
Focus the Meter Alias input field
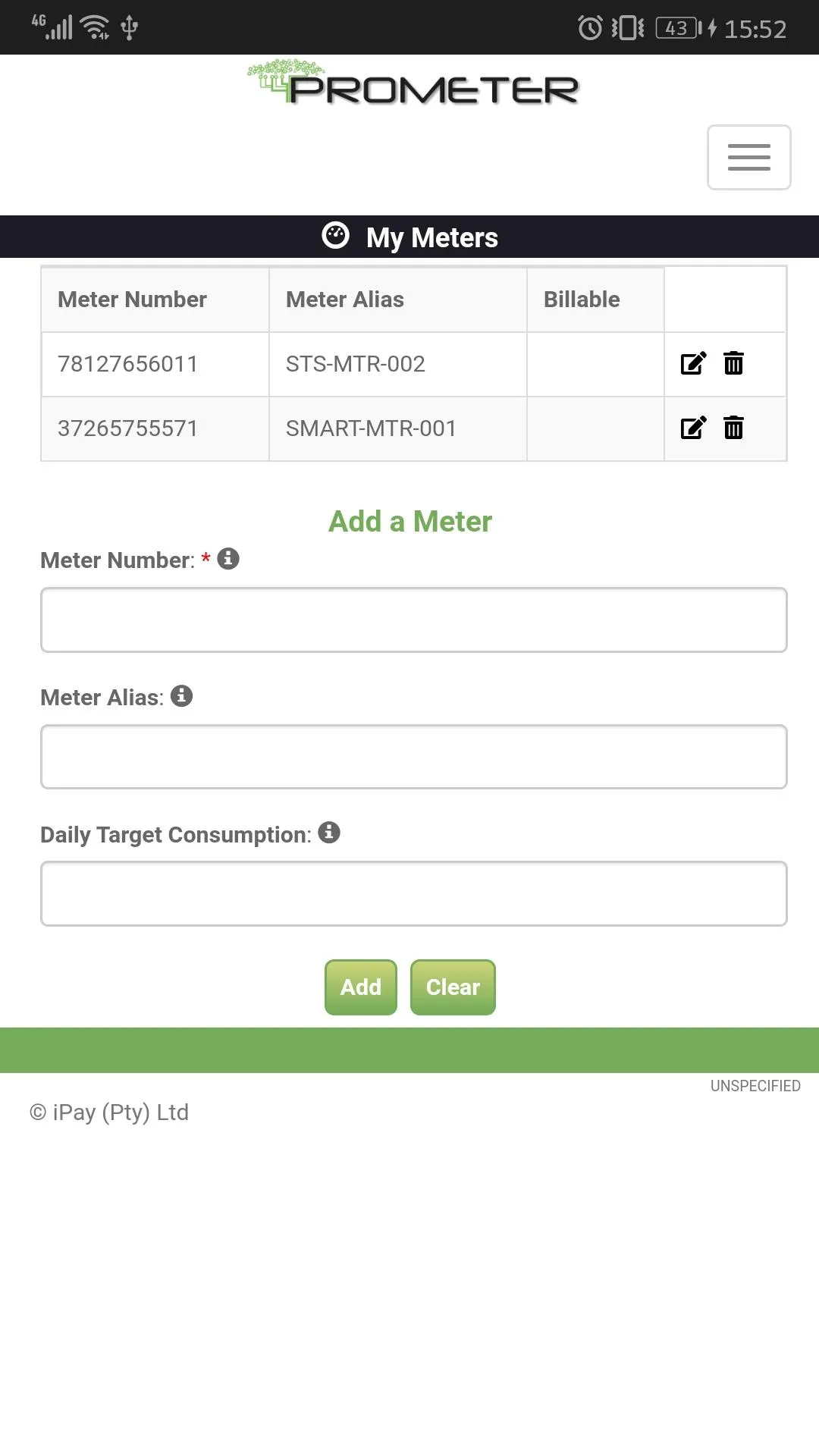pyautogui.click(x=414, y=757)
